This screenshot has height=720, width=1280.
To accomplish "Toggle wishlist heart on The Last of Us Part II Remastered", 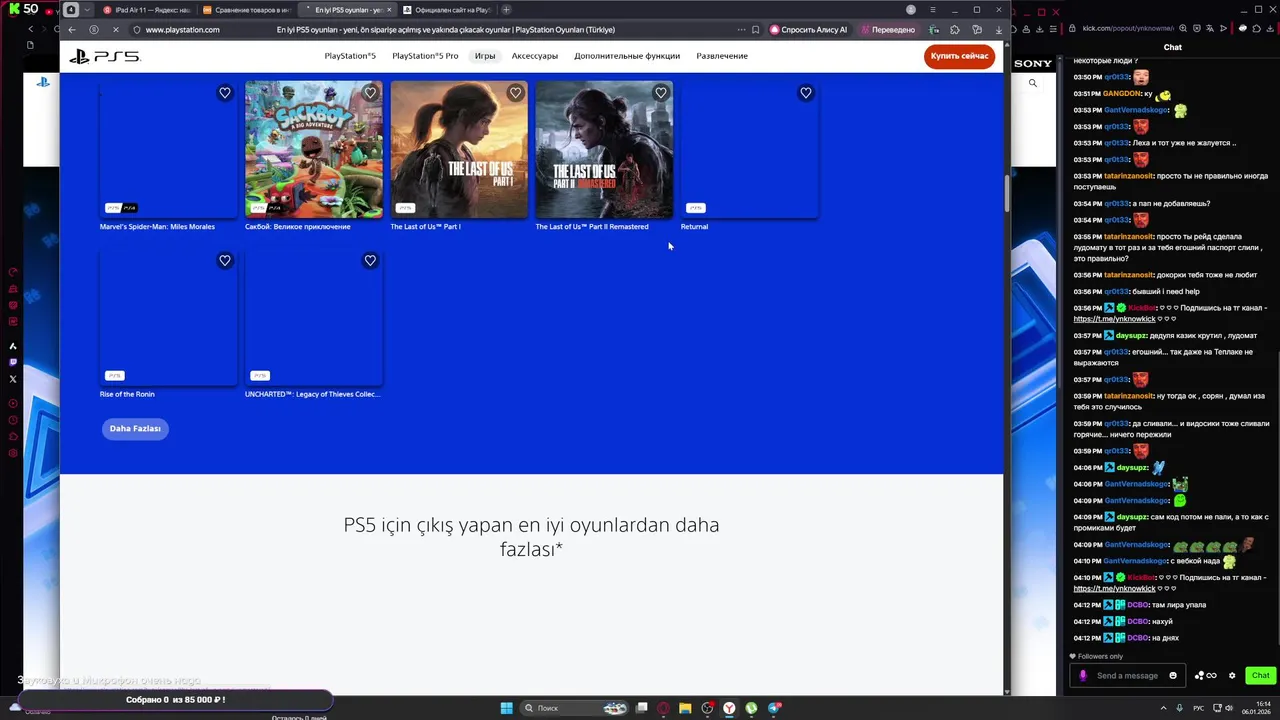I will [x=661, y=93].
